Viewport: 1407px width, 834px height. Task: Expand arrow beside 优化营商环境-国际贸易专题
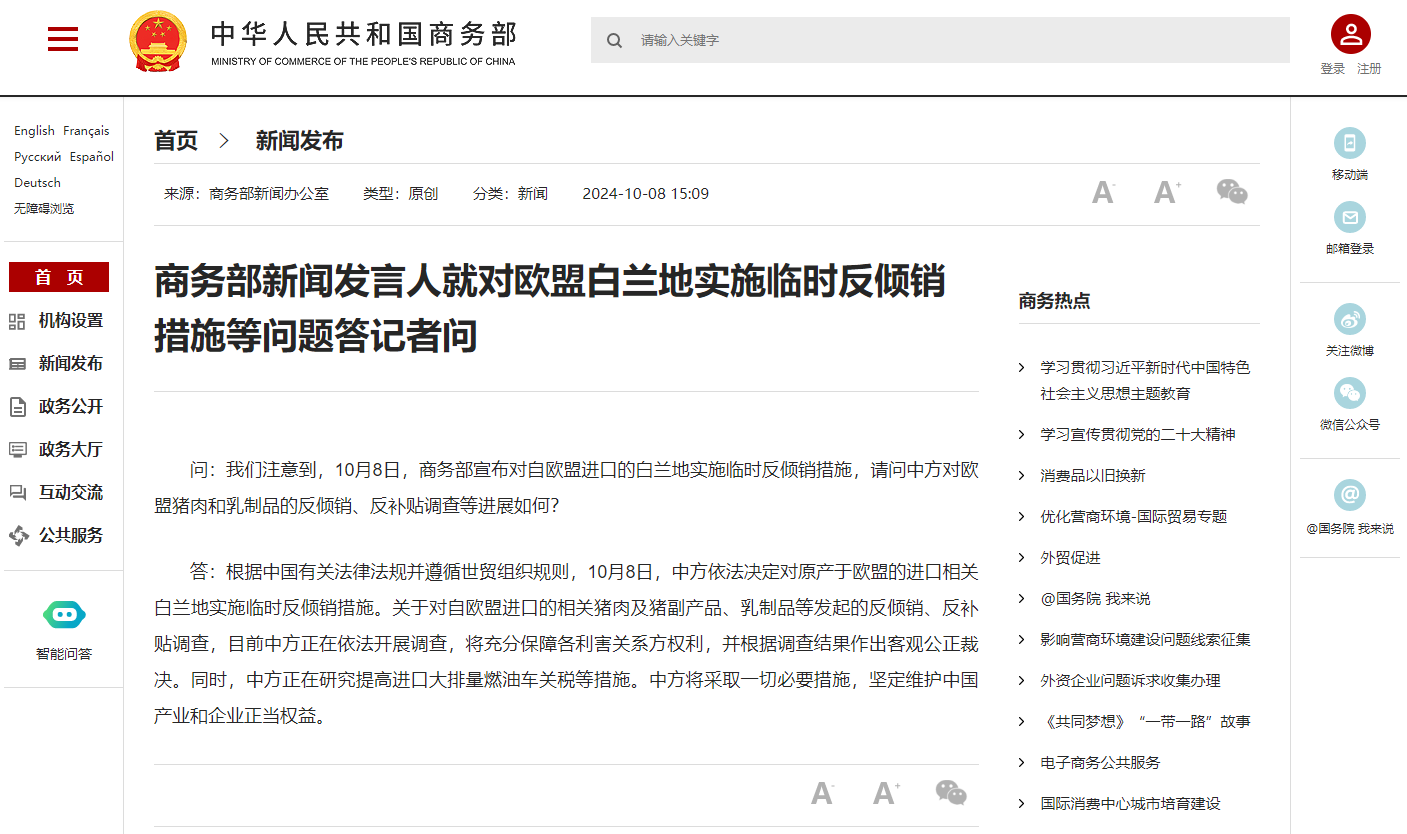[1021, 517]
